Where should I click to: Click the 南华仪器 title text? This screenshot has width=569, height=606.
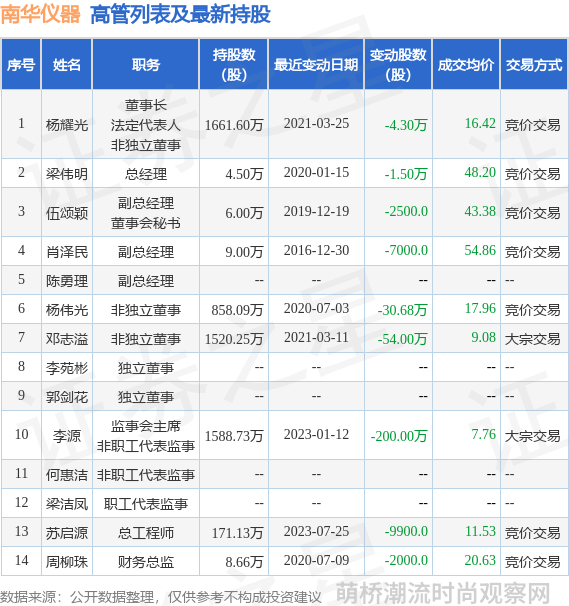[x=41, y=14]
